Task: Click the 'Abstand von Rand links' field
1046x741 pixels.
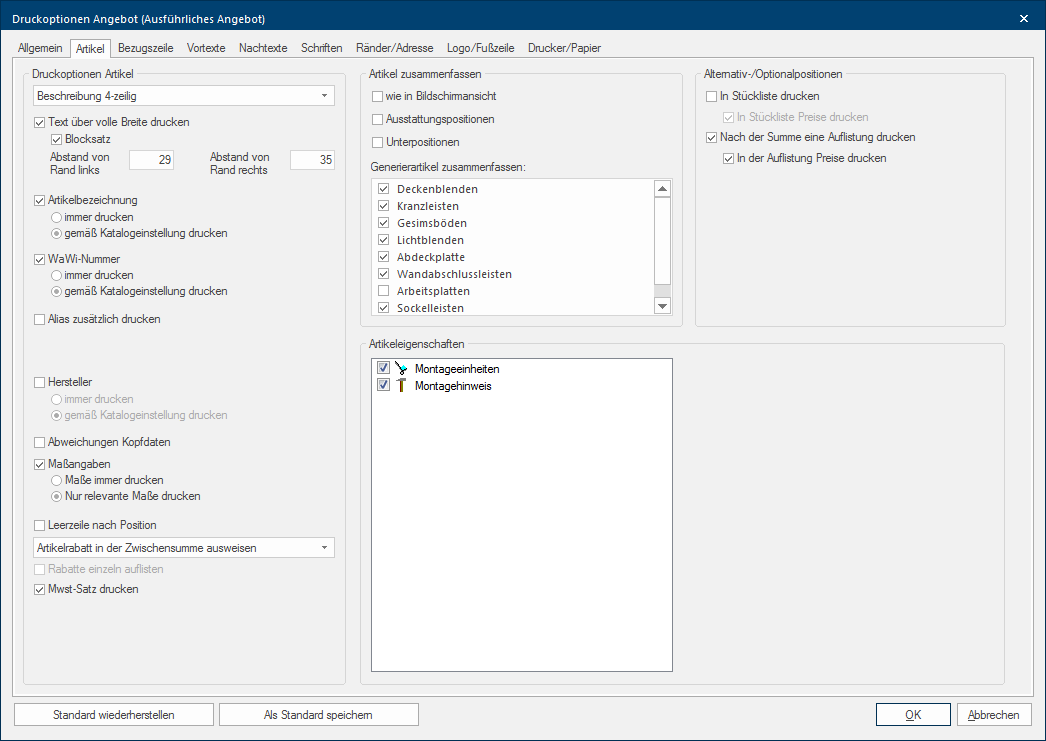Action: pos(151,160)
